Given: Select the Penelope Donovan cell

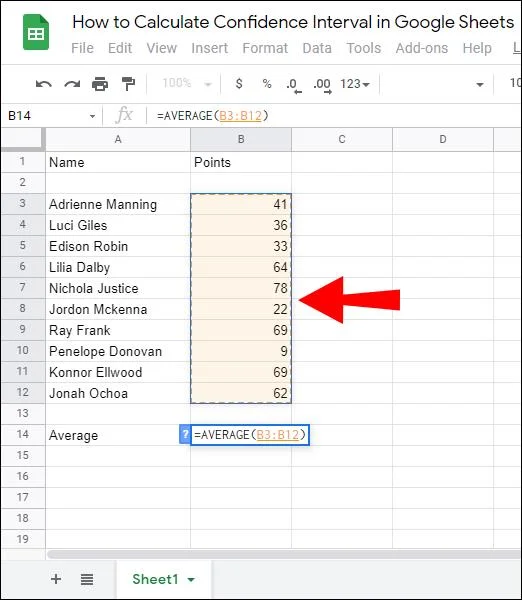Looking at the screenshot, I should click(118, 351).
